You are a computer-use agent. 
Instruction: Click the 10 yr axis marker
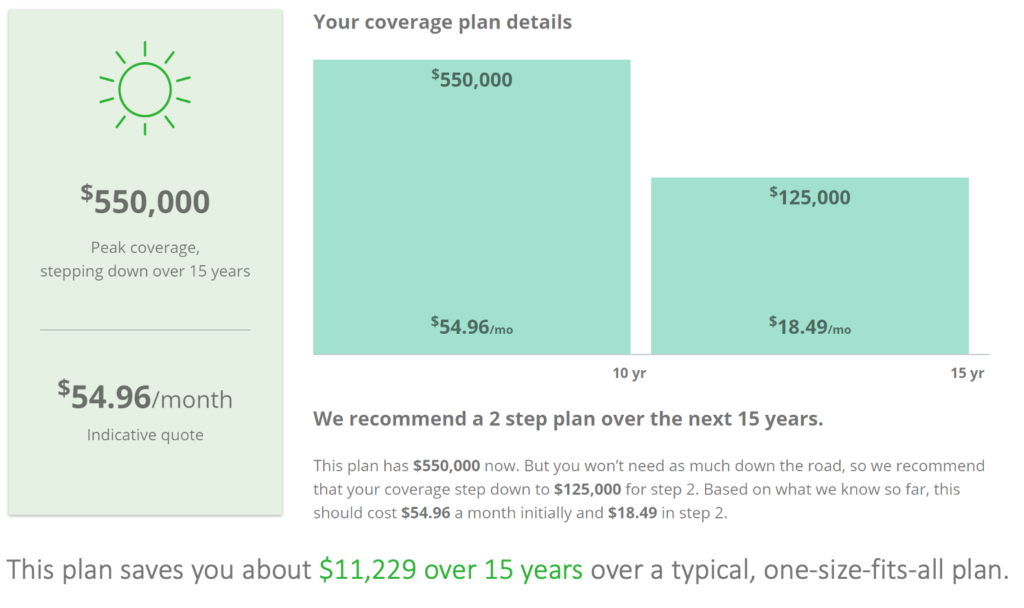point(629,373)
